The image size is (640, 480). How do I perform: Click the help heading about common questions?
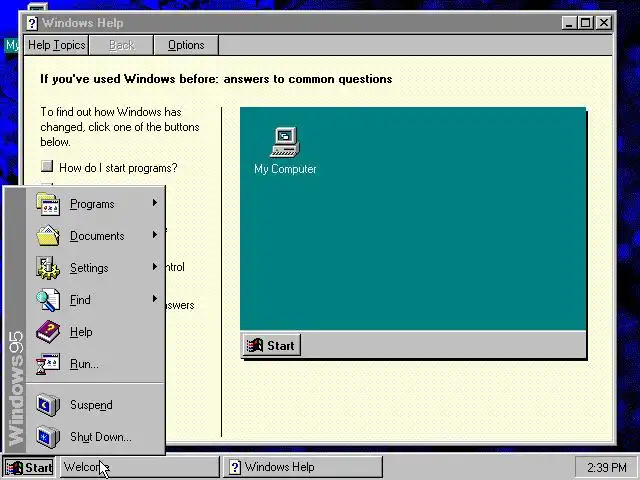216,79
